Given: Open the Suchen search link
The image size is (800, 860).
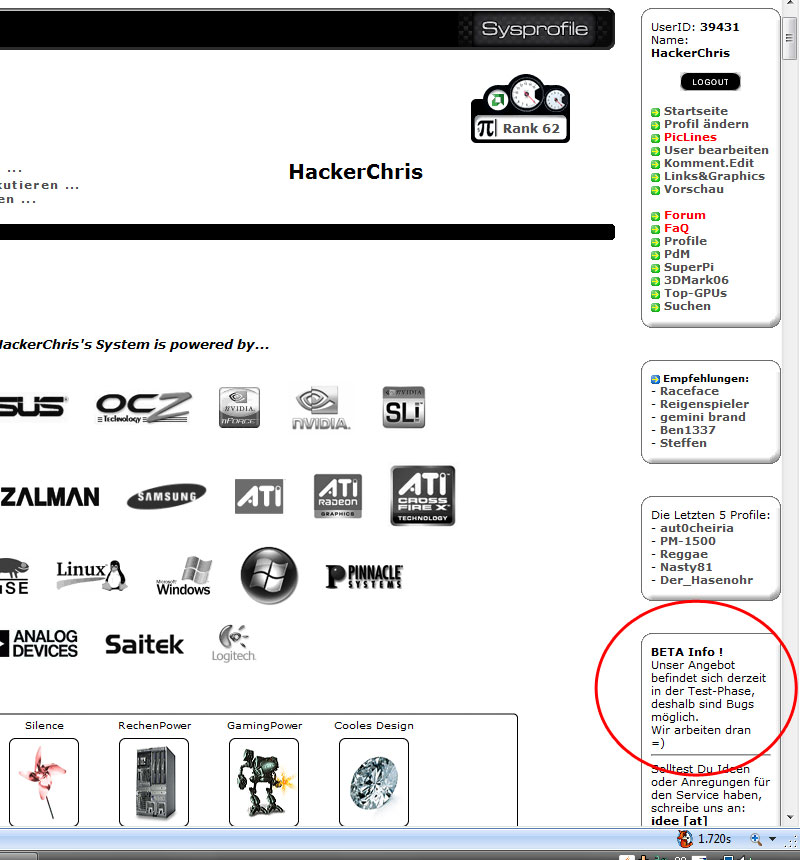Looking at the screenshot, I should pos(688,306).
